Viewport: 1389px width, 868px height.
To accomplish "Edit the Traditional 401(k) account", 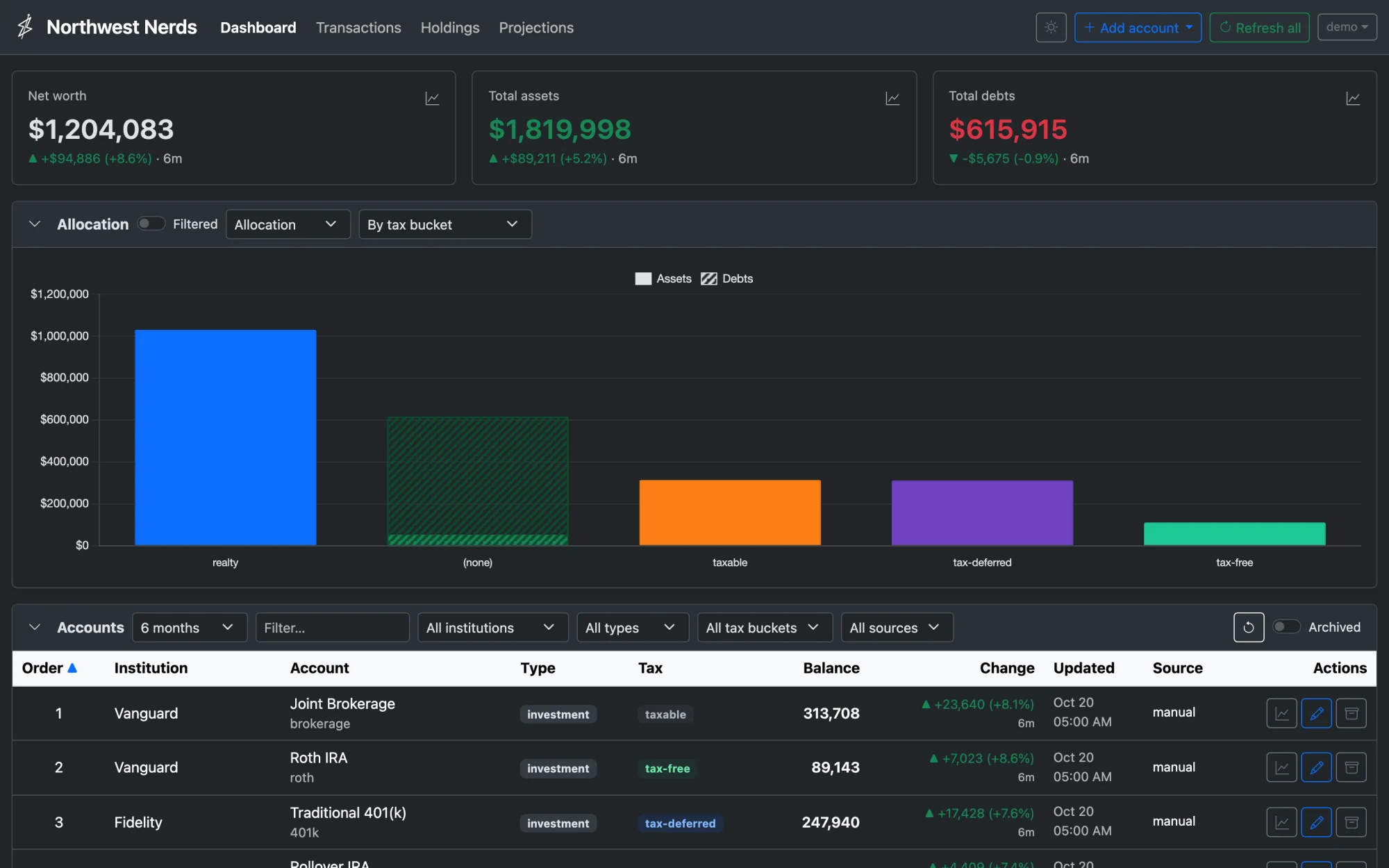I will (1316, 822).
